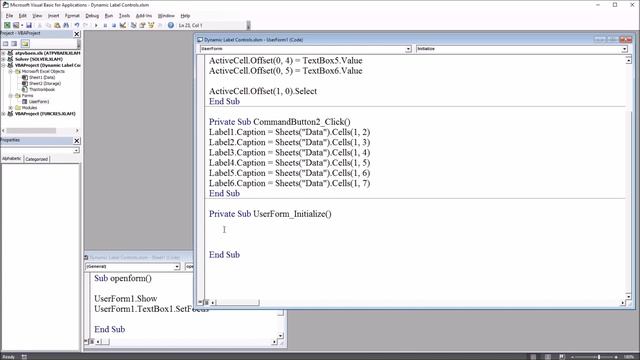This screenshot has width=640, height=360.
Task: Click View Code icon in Project panel
Action: [6, 44]
